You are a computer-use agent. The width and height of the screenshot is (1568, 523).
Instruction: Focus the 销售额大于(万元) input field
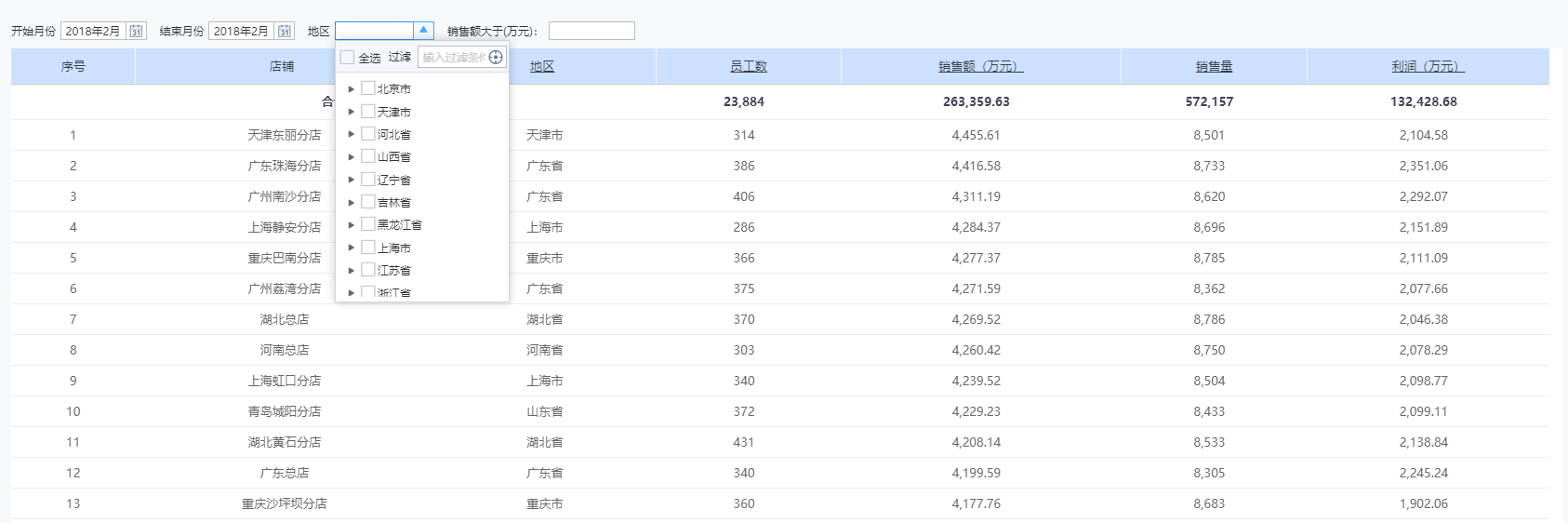591,31
